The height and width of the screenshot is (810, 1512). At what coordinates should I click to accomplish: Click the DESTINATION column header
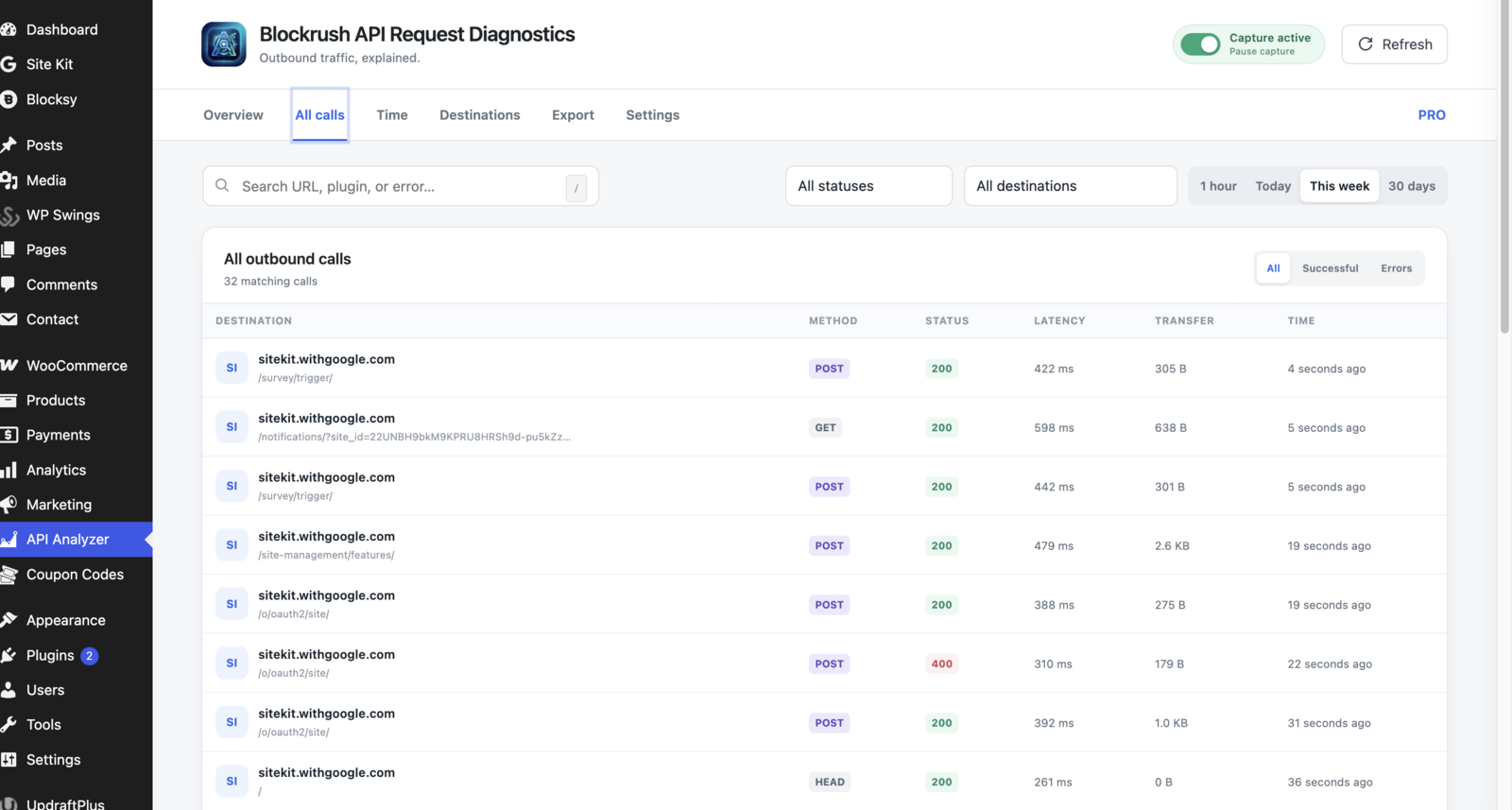coord(253,321)
